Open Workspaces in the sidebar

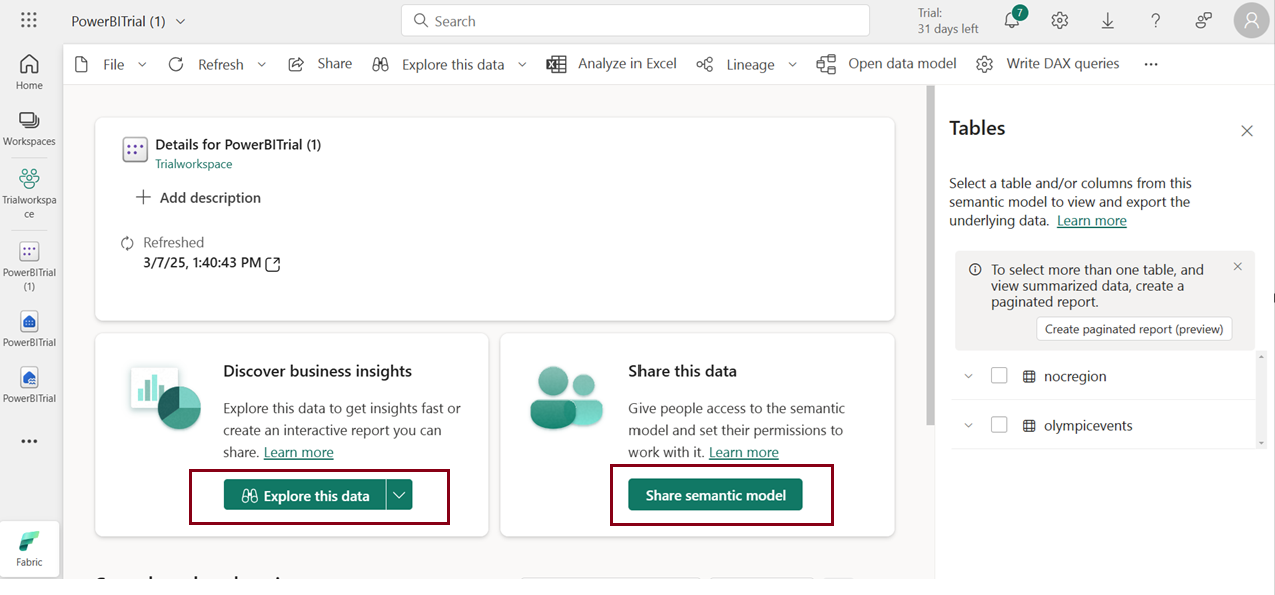(29, 128)
